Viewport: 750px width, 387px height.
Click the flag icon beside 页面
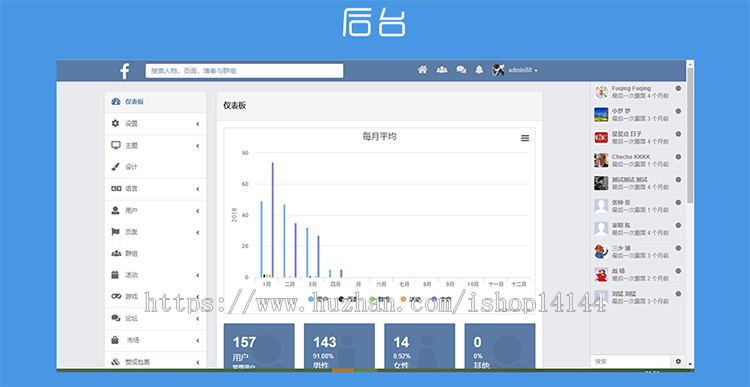pos(115,232)
